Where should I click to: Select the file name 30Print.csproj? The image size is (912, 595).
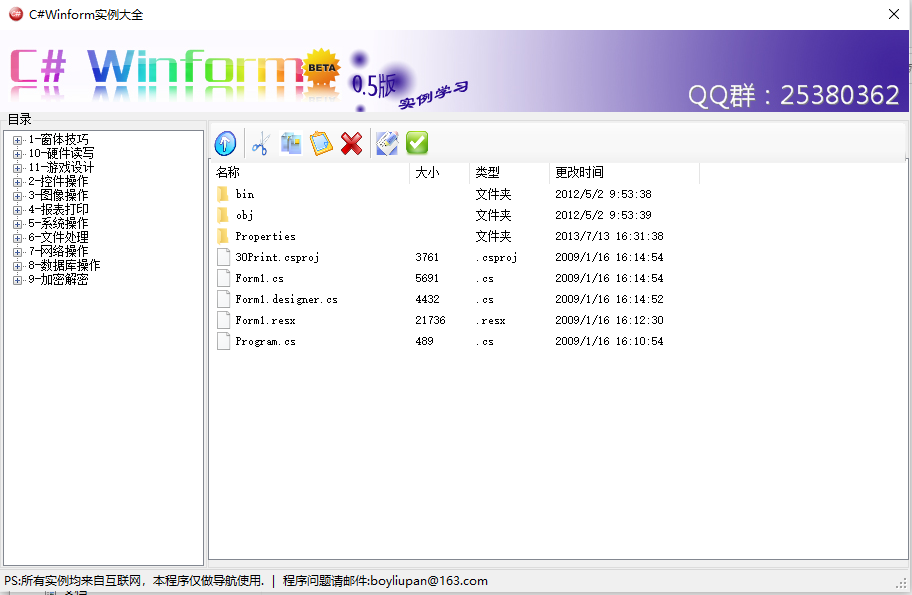pyautogui.click(x=277, y=257)
